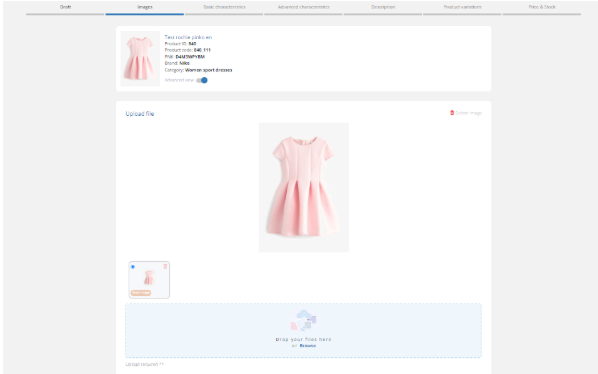Image resolution: width=598 pixels, height=374 pixels.
Task: Select the small dress thumbnail card
Action: pyautogui.click(x=149, y=280)
